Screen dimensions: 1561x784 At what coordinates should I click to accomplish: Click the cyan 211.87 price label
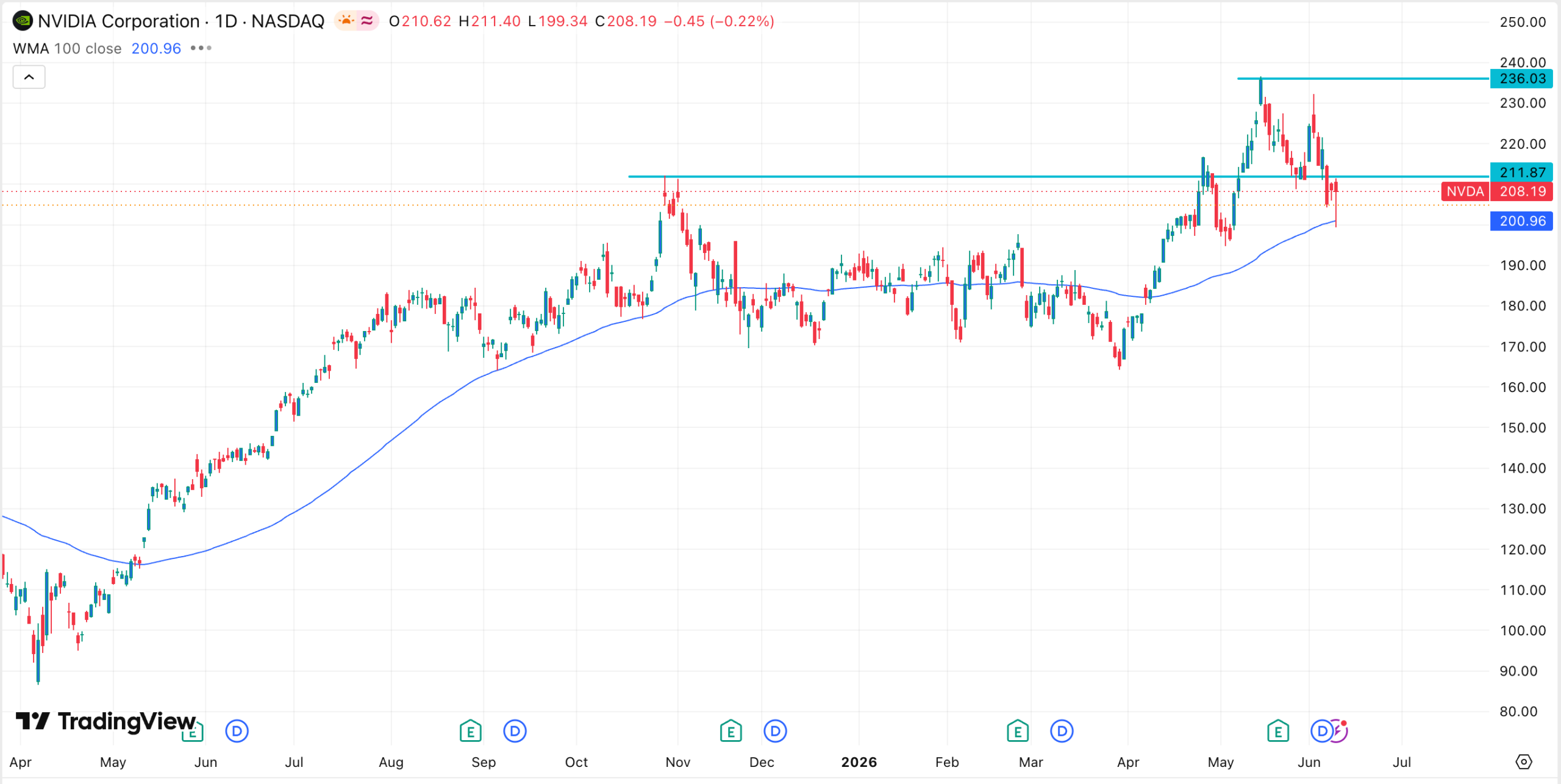pyautogui.click(x=1521, y=173)
